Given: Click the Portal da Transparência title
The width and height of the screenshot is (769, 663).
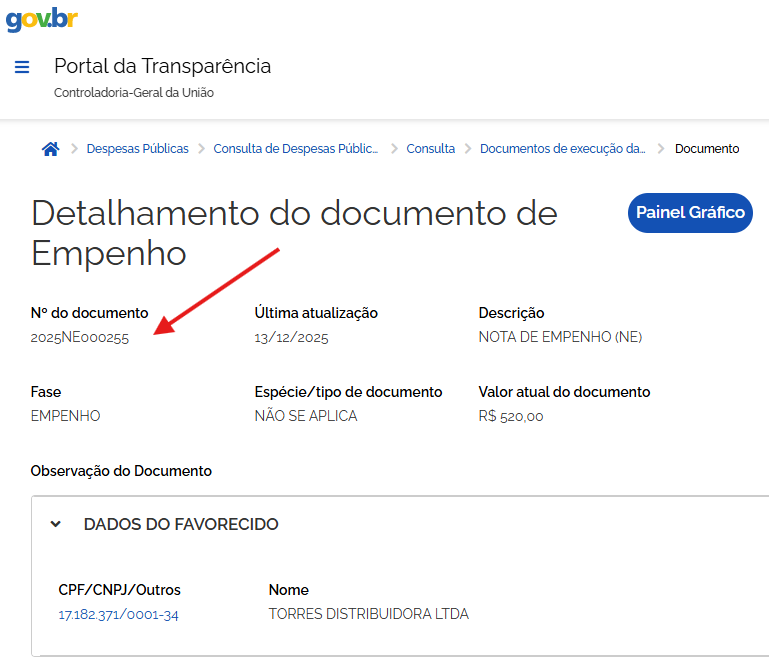Looking at the screenshot, I should tap(162, 66).
